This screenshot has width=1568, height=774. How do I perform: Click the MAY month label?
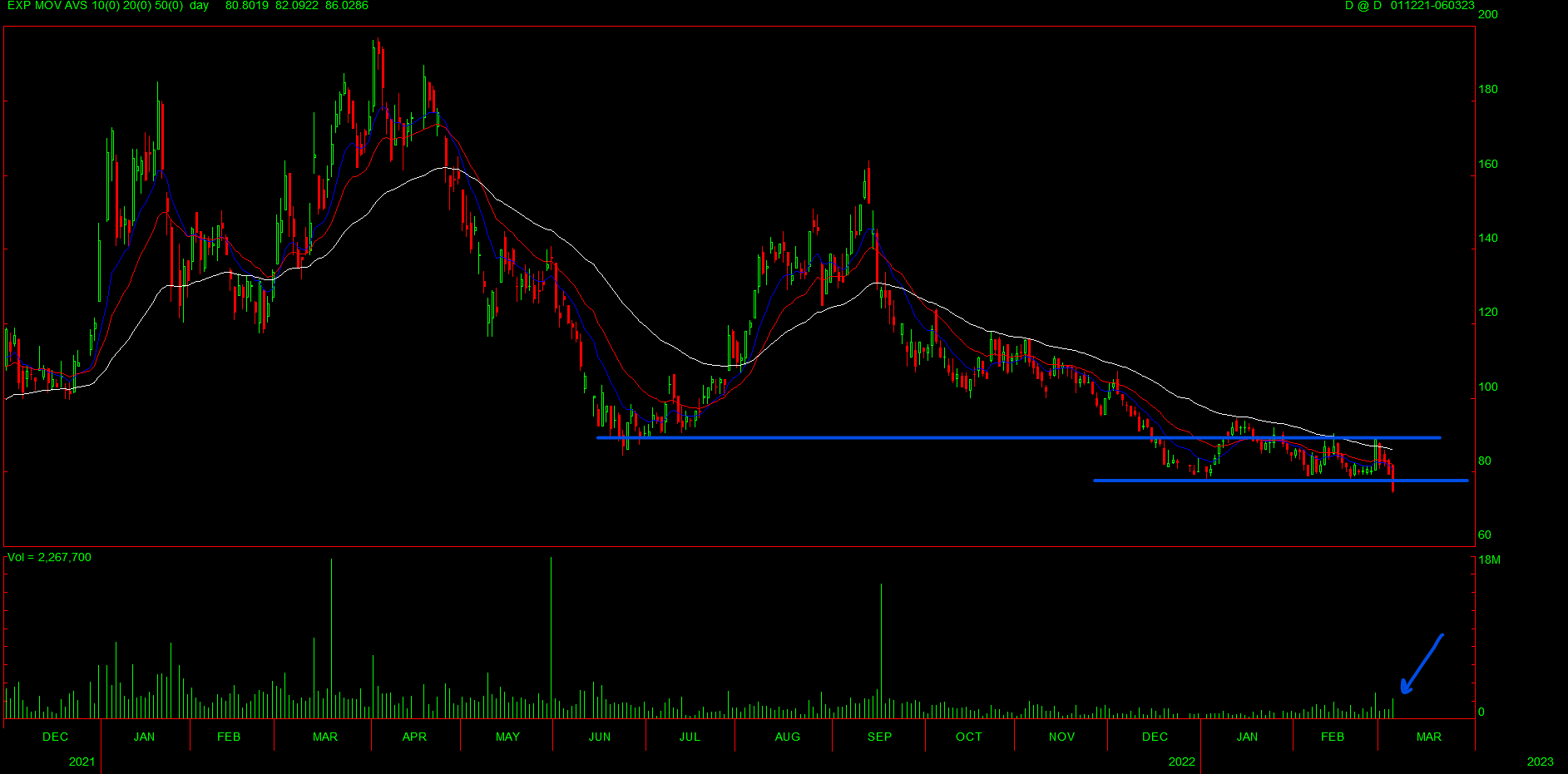[507, 737]
